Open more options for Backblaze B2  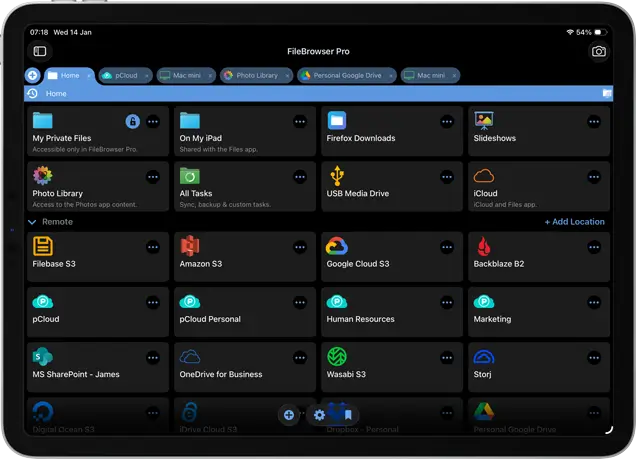click(x=594, y=247)
